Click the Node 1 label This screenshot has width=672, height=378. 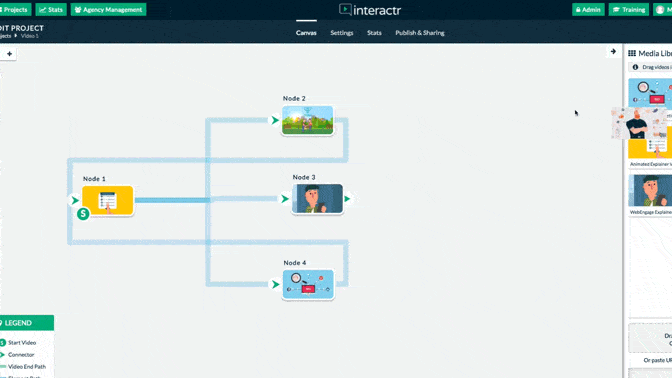tap(94, 179)
